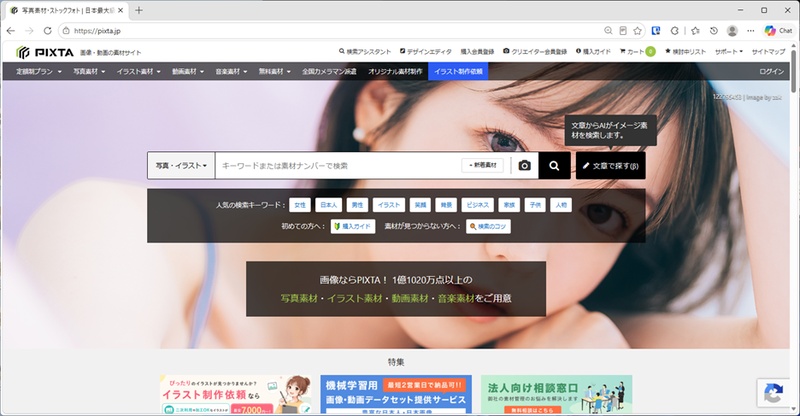Select highlighted イラスト制作依頼 tab

(x=458, y=71)
